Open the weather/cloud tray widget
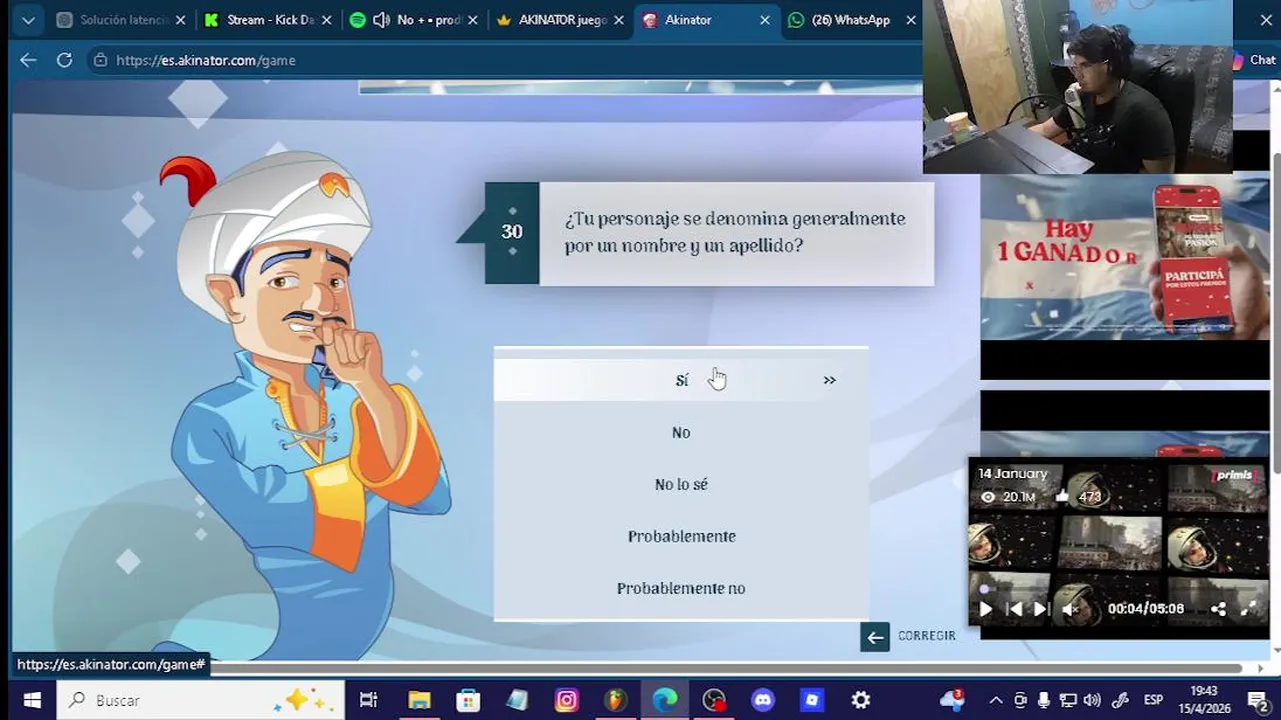 952,700
